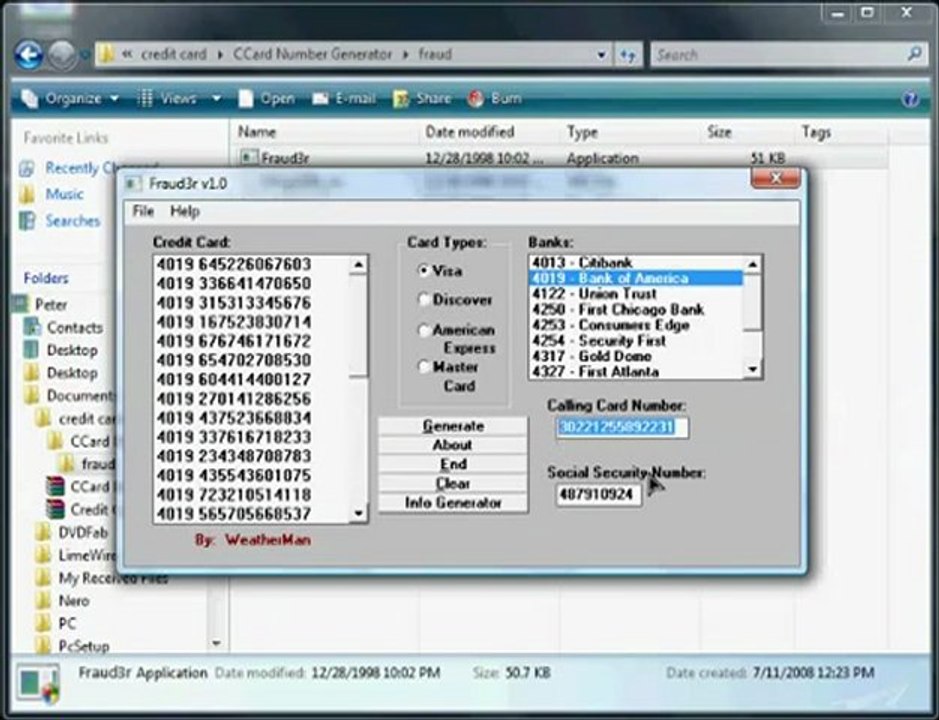Select '4317 - Gold Dome' bank
This screenshot has height=720, width=939.
pyautogui.click(x=636, y=356)
